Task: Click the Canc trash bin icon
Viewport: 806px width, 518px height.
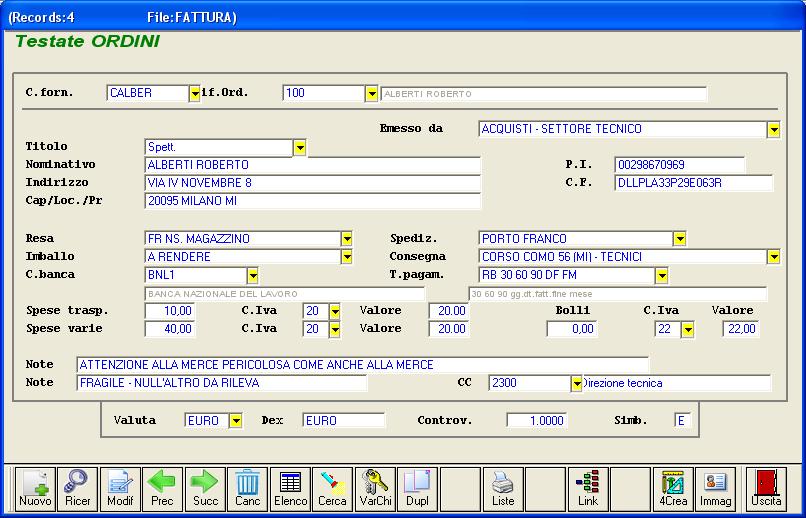Action: (248, 489)
